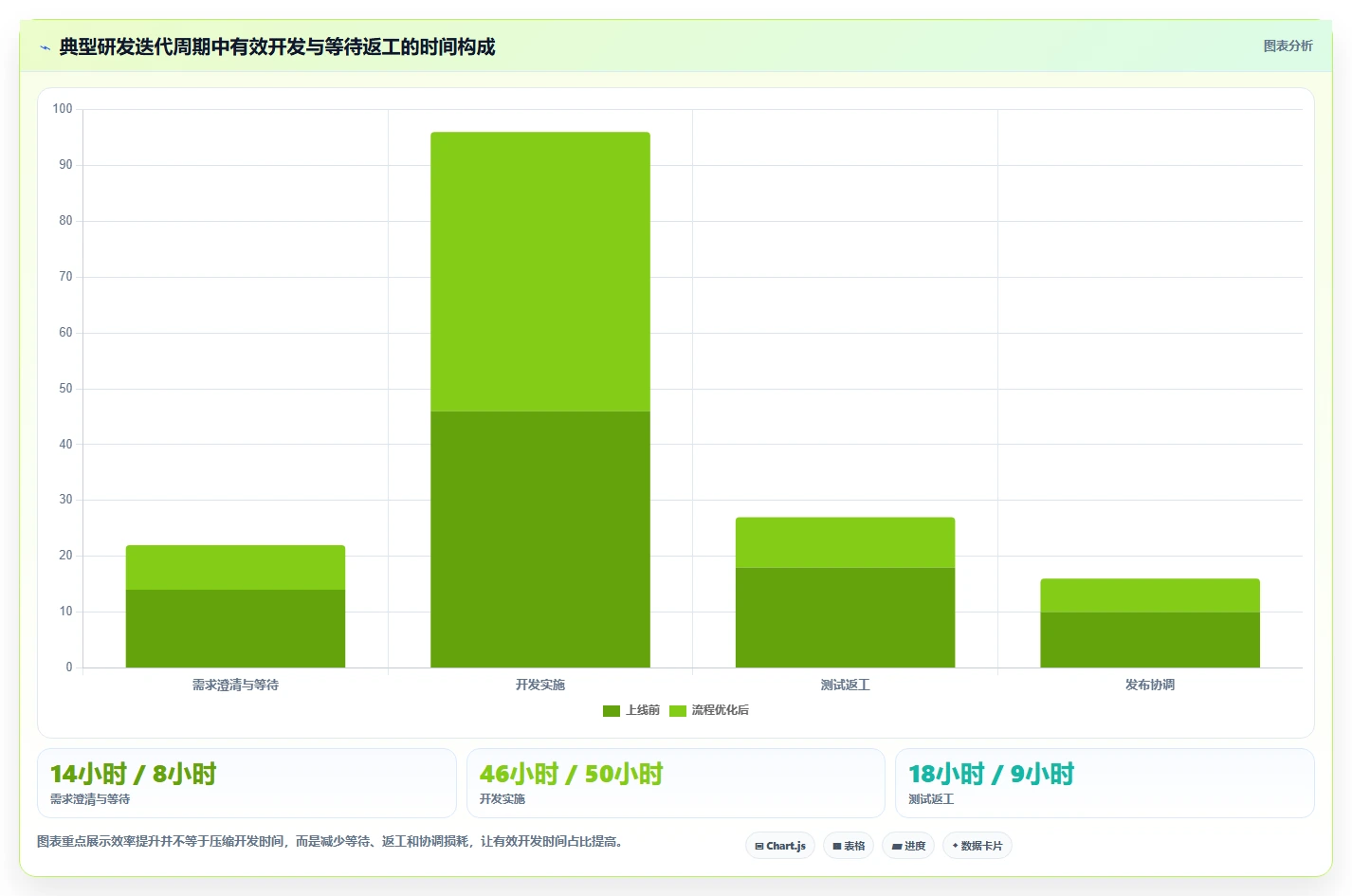Click the 0 y-axis tick label
The image size is (1352, 896).
(x=68, y=667)
